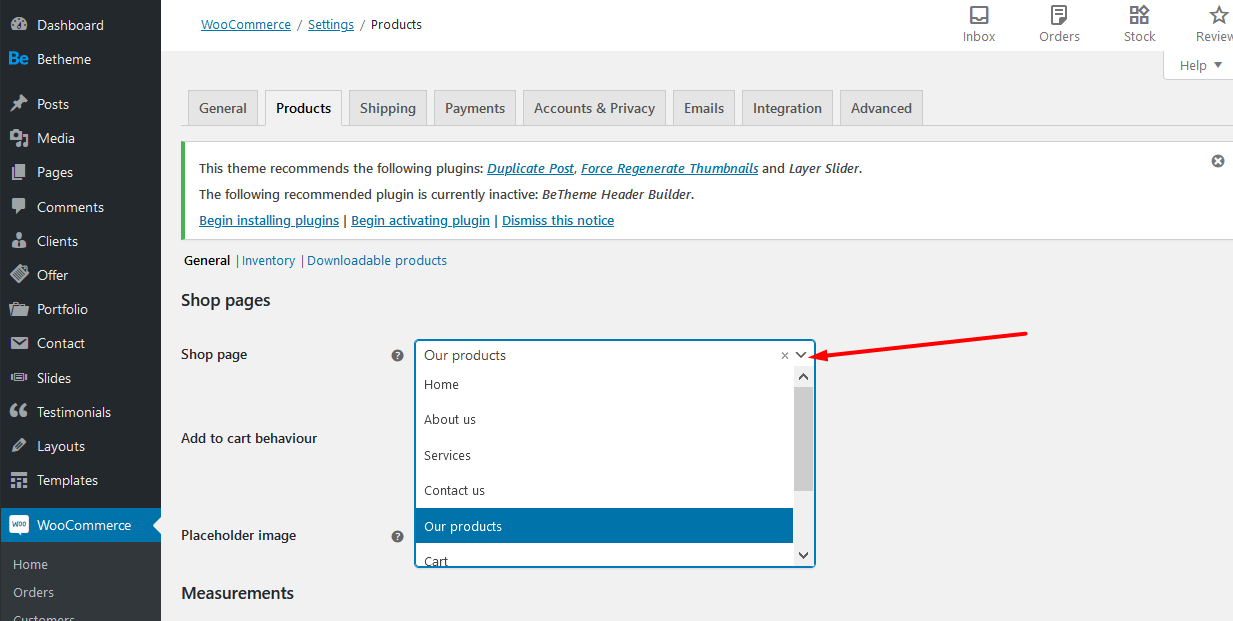Switch to the Shipping tab
Image resolution: width=1233 pixels, height=621 pixels.
click(388, 108)
